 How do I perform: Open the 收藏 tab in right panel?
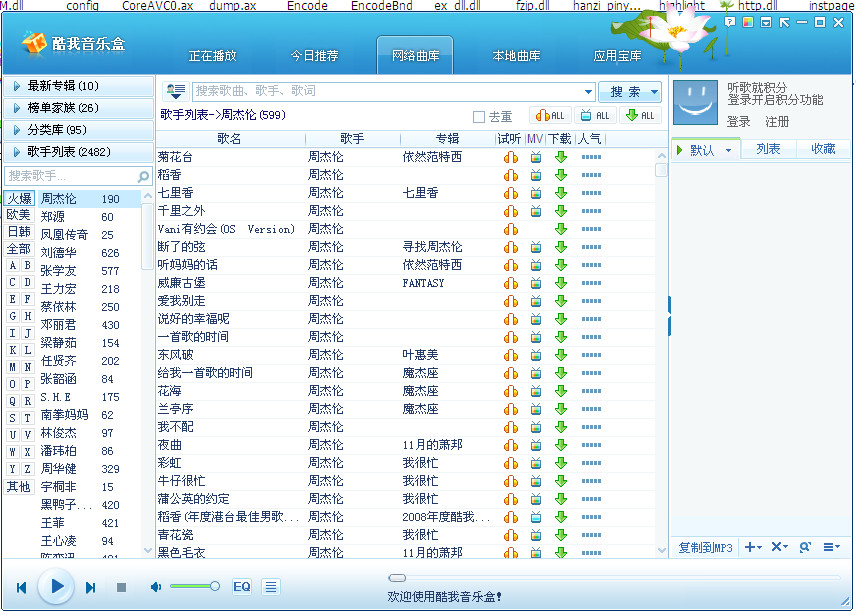click(823, 149)
